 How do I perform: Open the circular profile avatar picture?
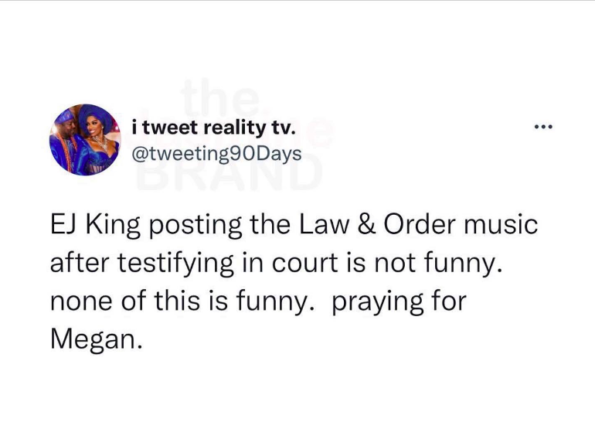[x=85, y=140]
